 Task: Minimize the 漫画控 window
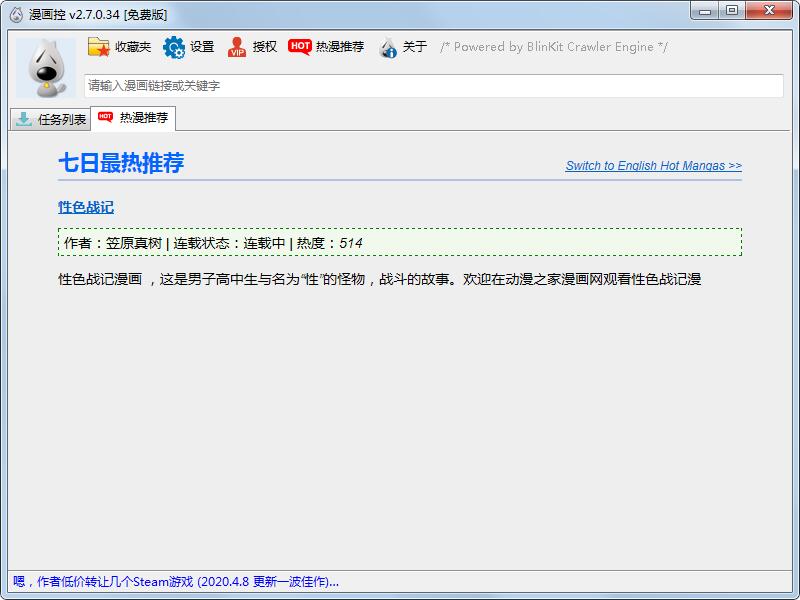click(706, 10)
